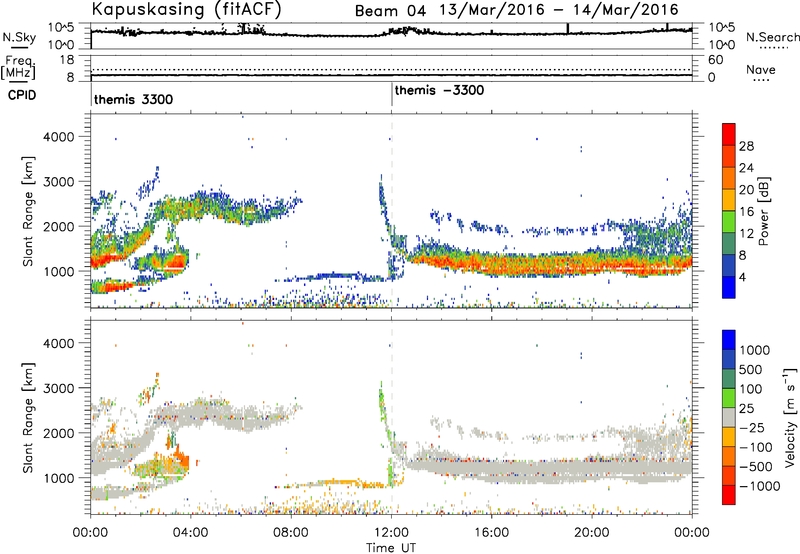The width and height of the screenshot is (800, 554).
Task: Click the -25 tick label on Velocity colorbar
Action: (x=752, y=428)
